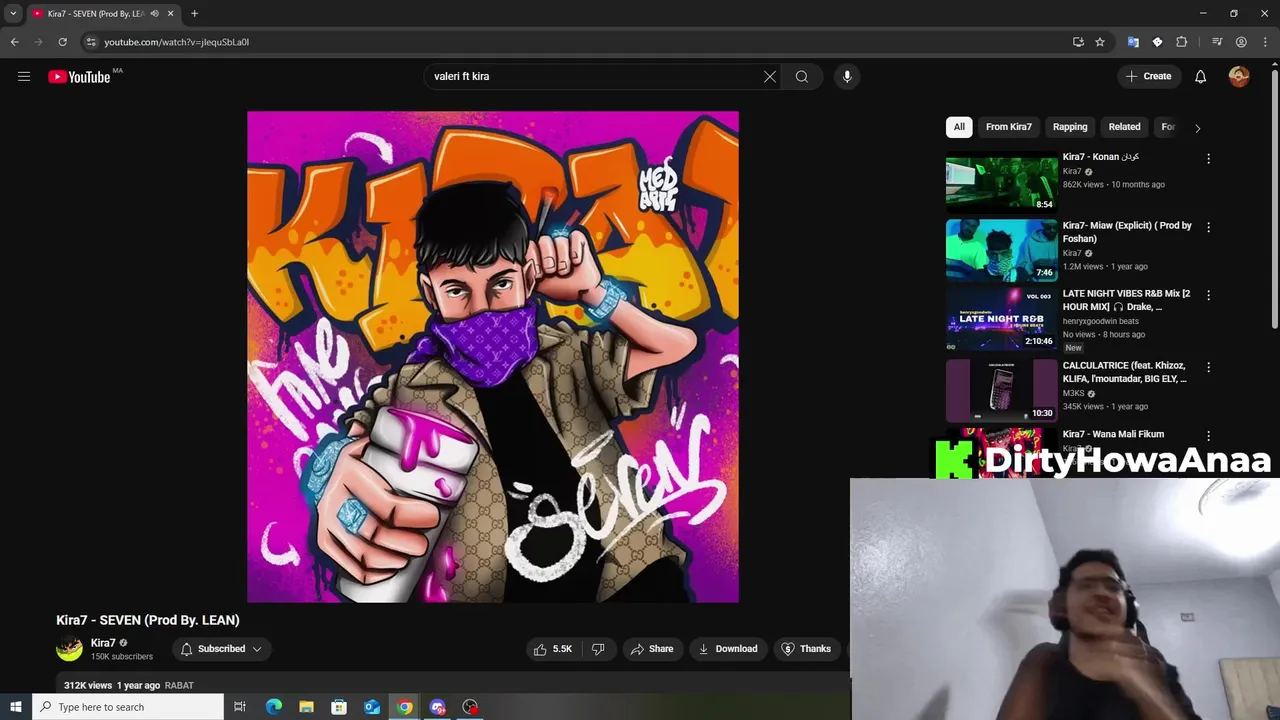Open the Kira7 channel name link
This screenshot has height=720, width=1280.
pyautogui.click(x=103, y=643)
